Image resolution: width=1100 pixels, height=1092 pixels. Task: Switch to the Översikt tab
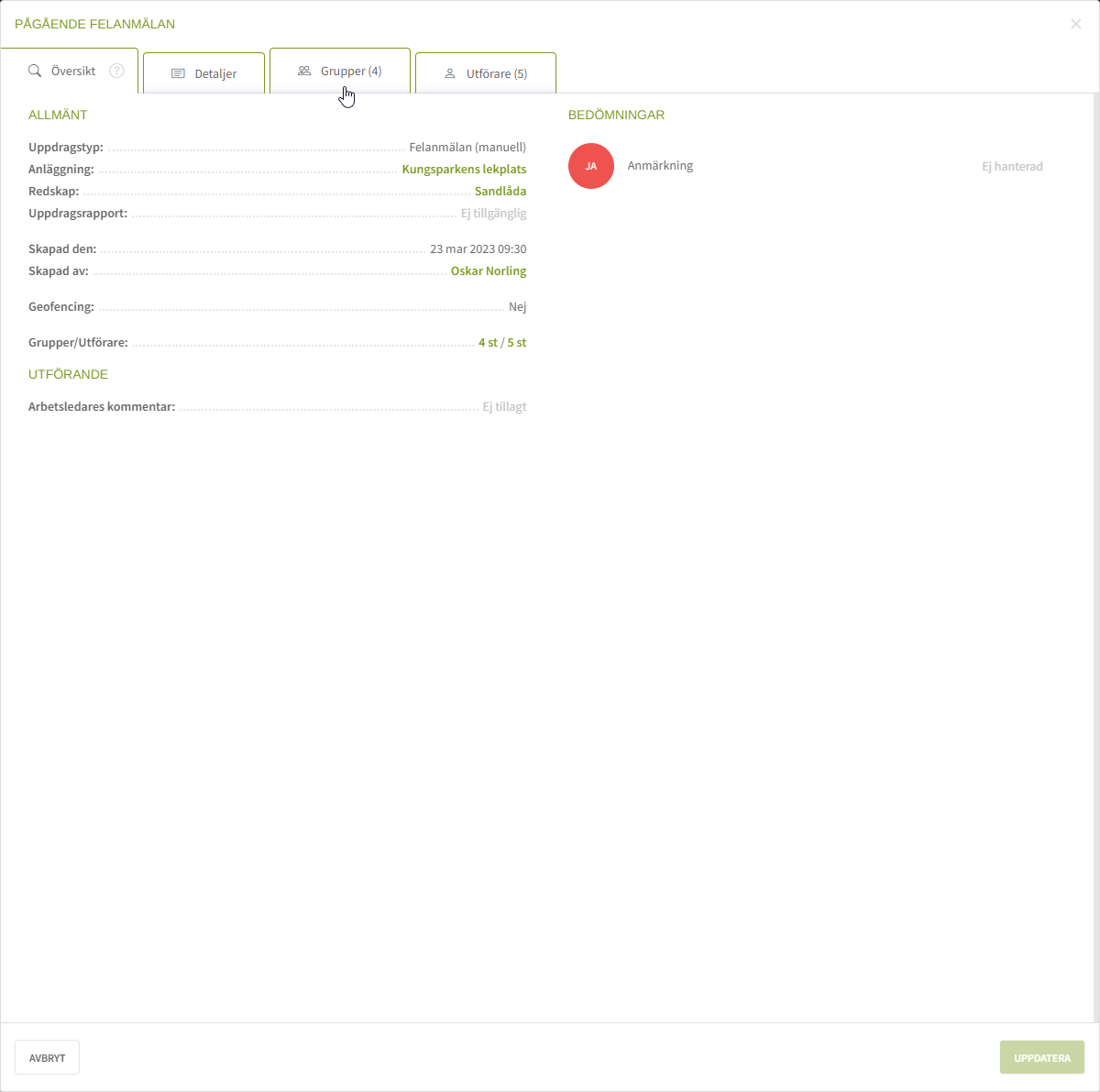pyautogui.click(x=73, y=71)
